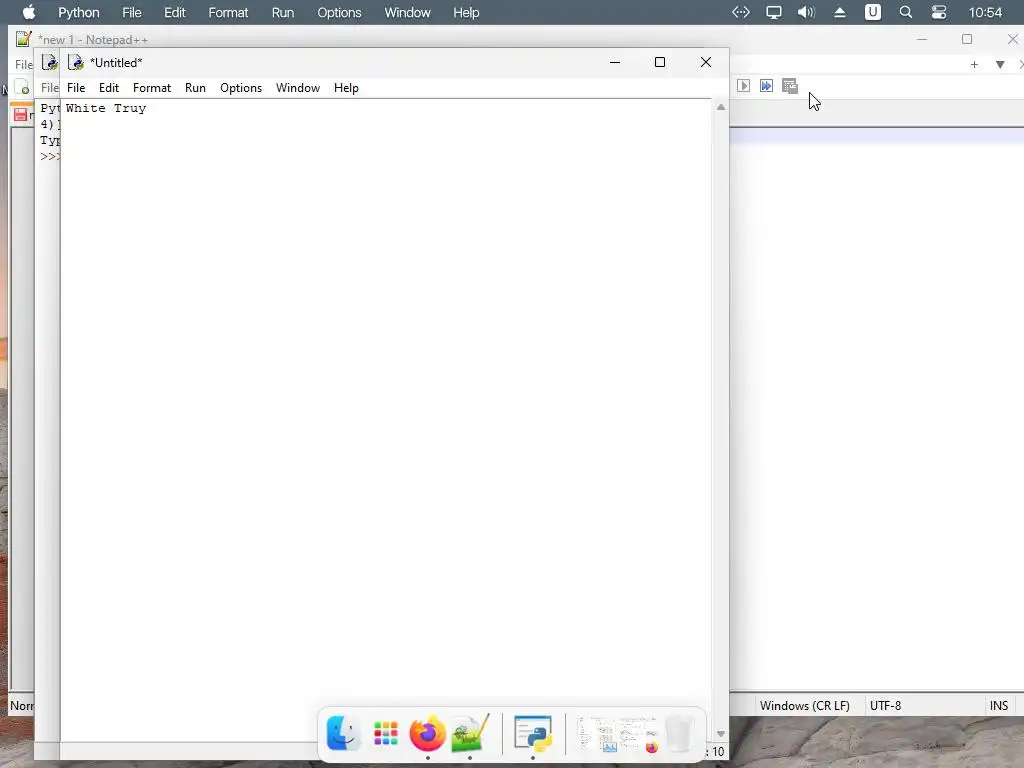Click the display monitor icon in menu bar

(773, 12)
